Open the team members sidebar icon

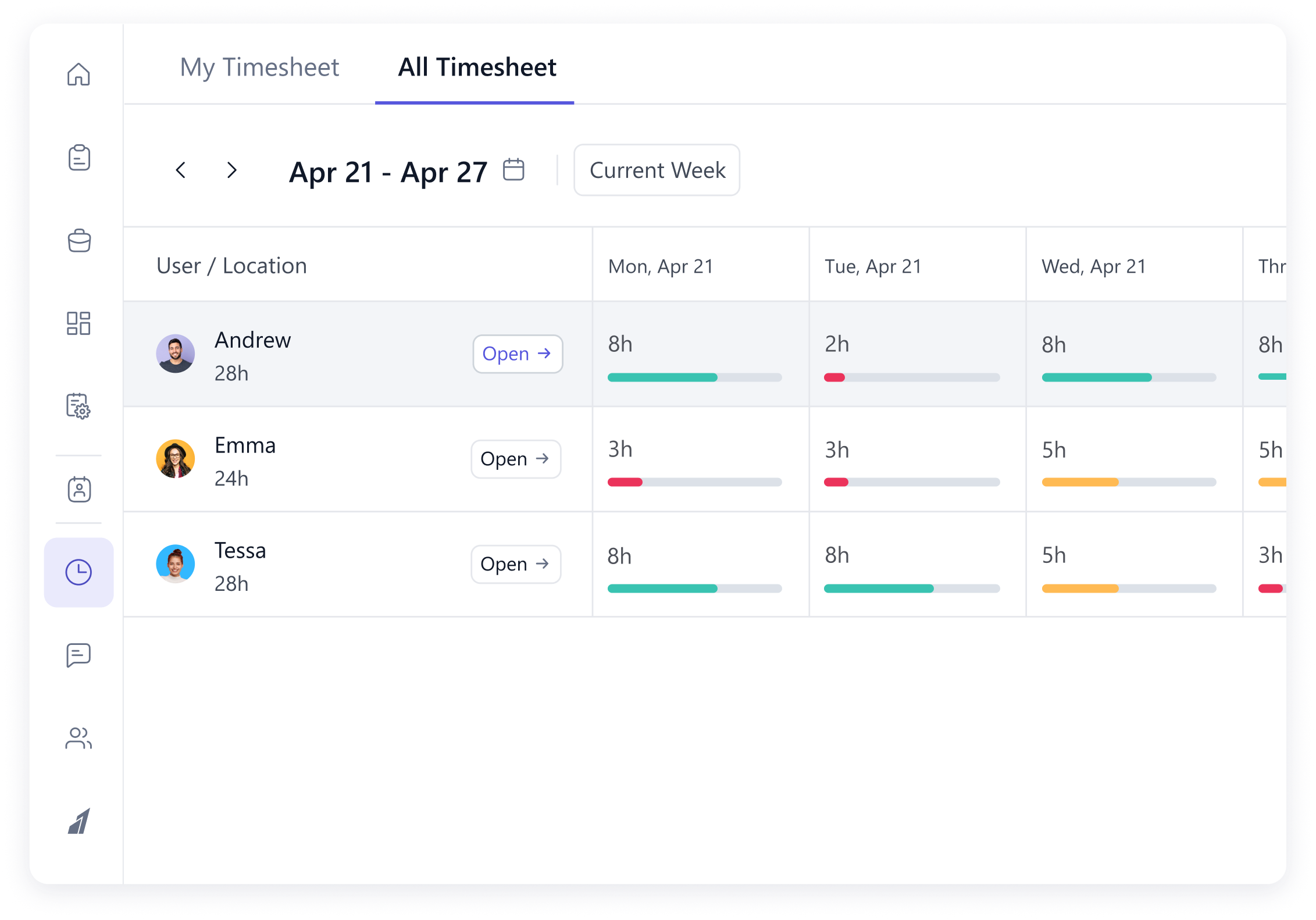pos(79,739)
